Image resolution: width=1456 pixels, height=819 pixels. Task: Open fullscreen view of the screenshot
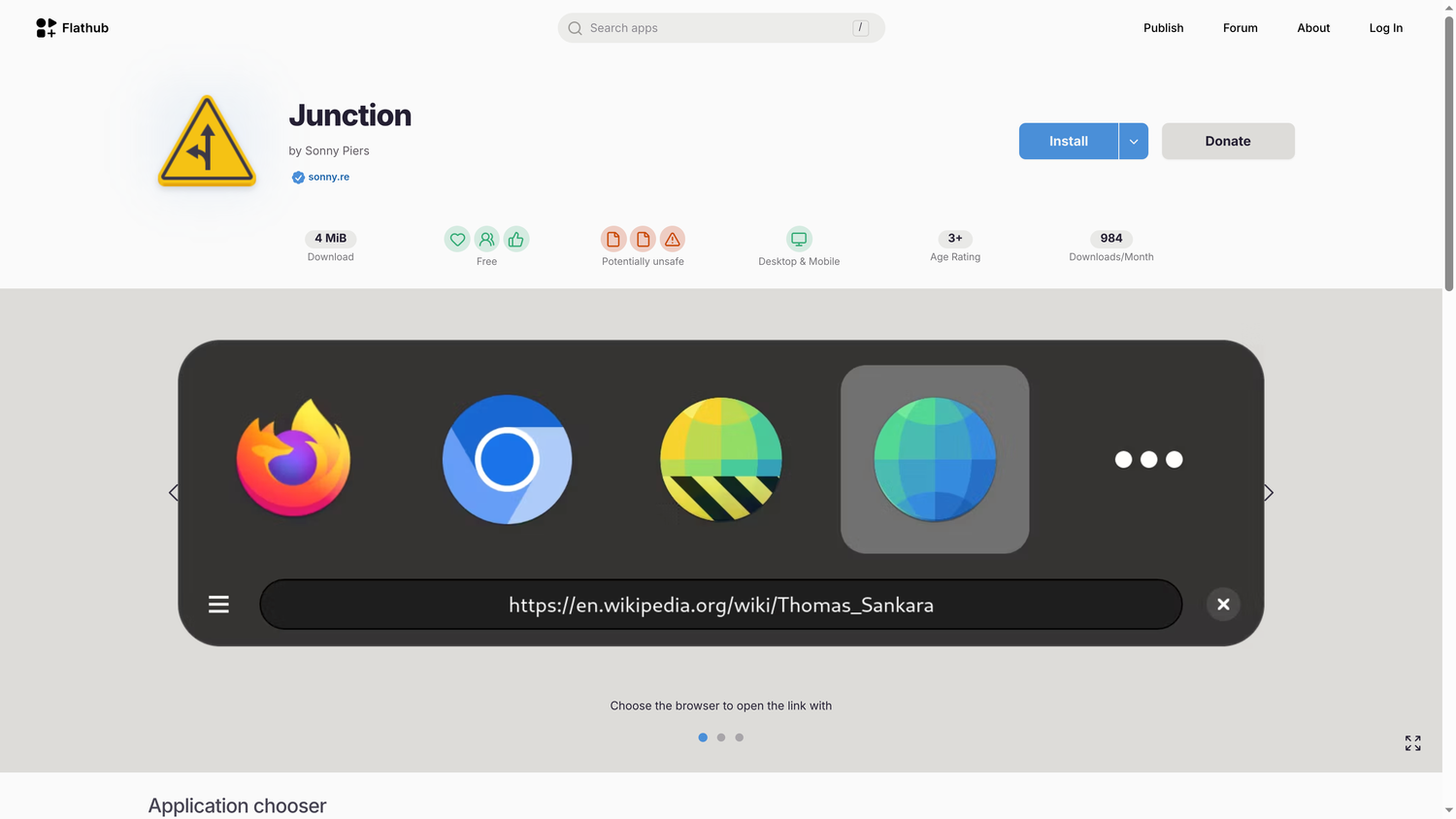tap(1413, 743)
